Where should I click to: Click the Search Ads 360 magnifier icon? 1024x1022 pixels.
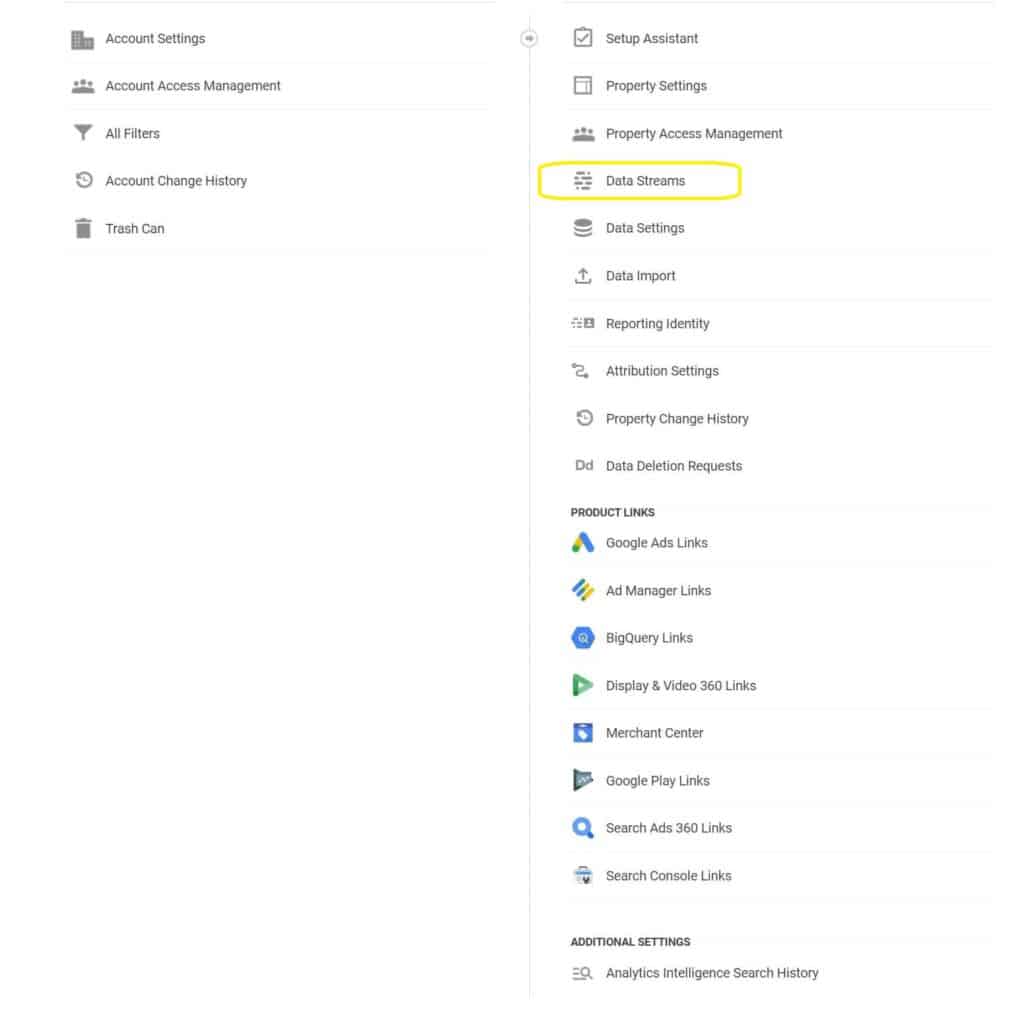(583, 827)
